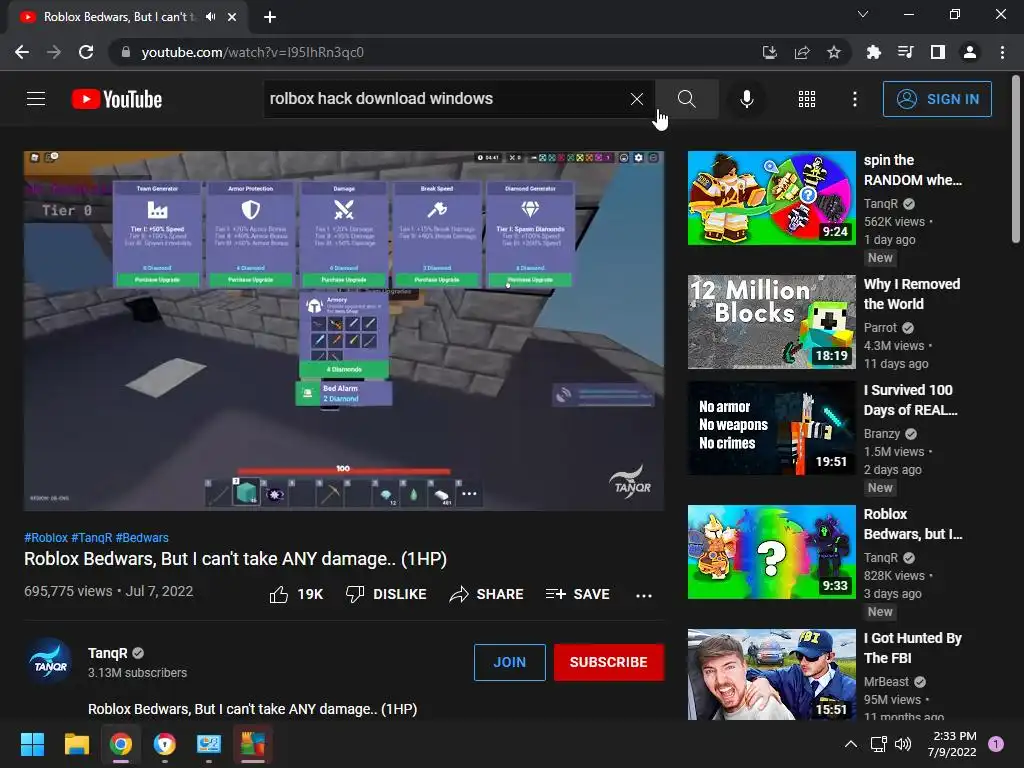Viewport: 1024px width, 768px height.
Task: Share this page icon in address bar
Action: point(802,52)
